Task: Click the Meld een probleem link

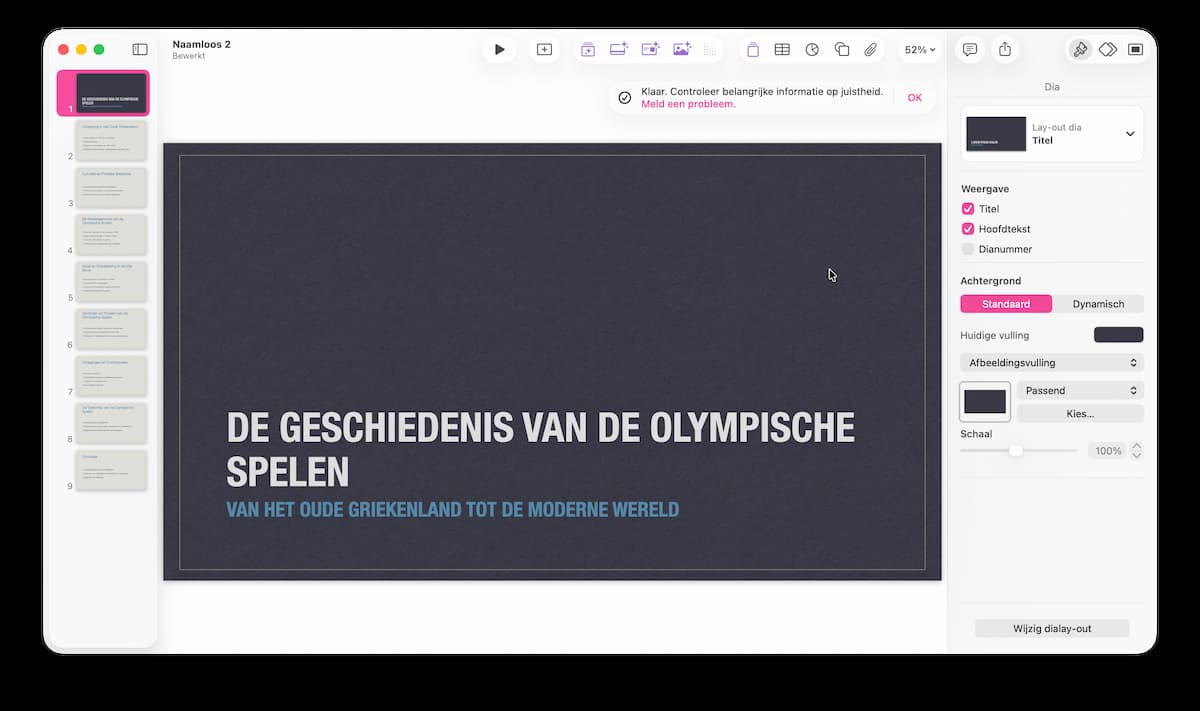Action: tap(688, 104)
